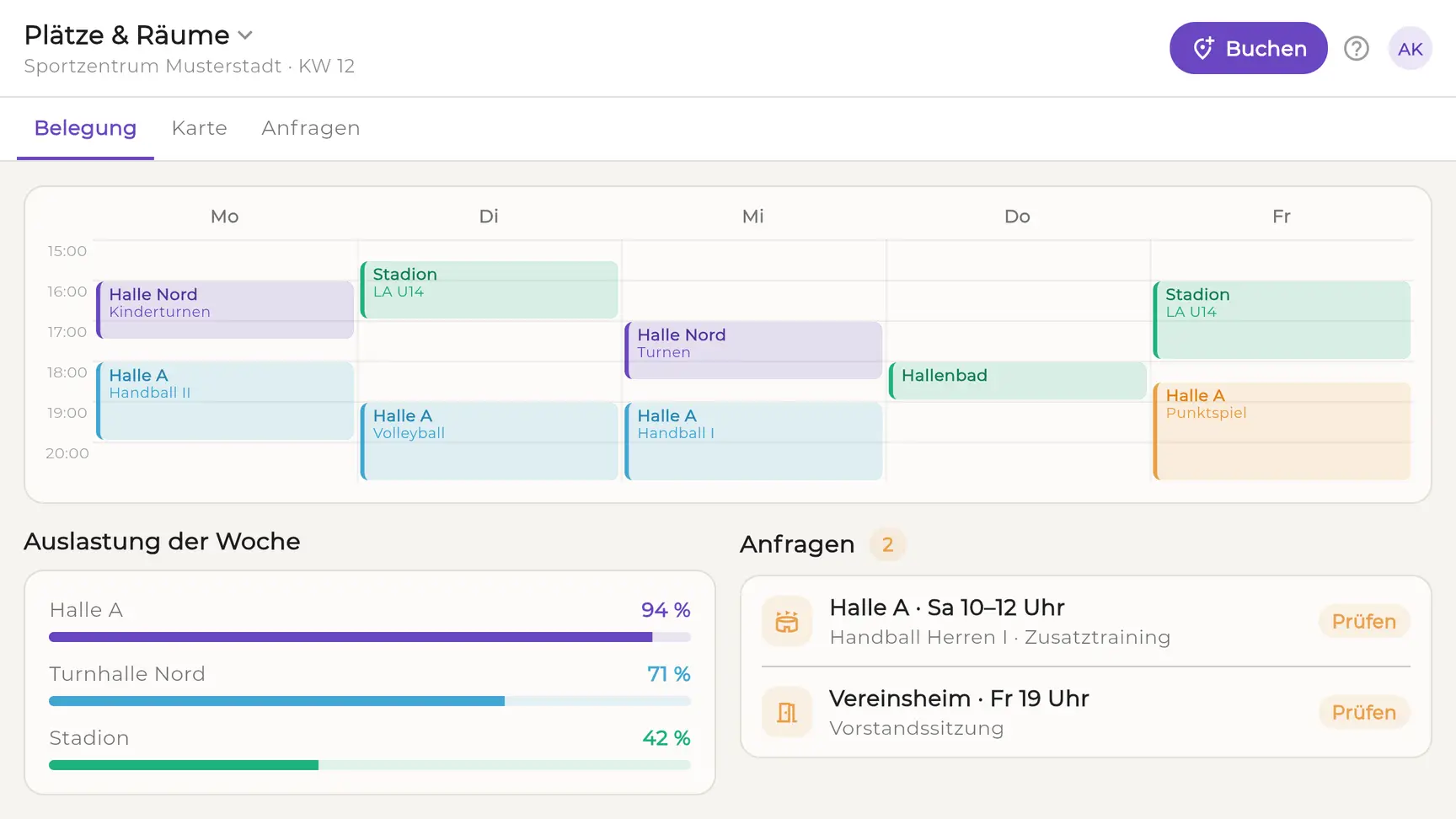
Task: Click the Mi day header
Action: click(753, 217)
